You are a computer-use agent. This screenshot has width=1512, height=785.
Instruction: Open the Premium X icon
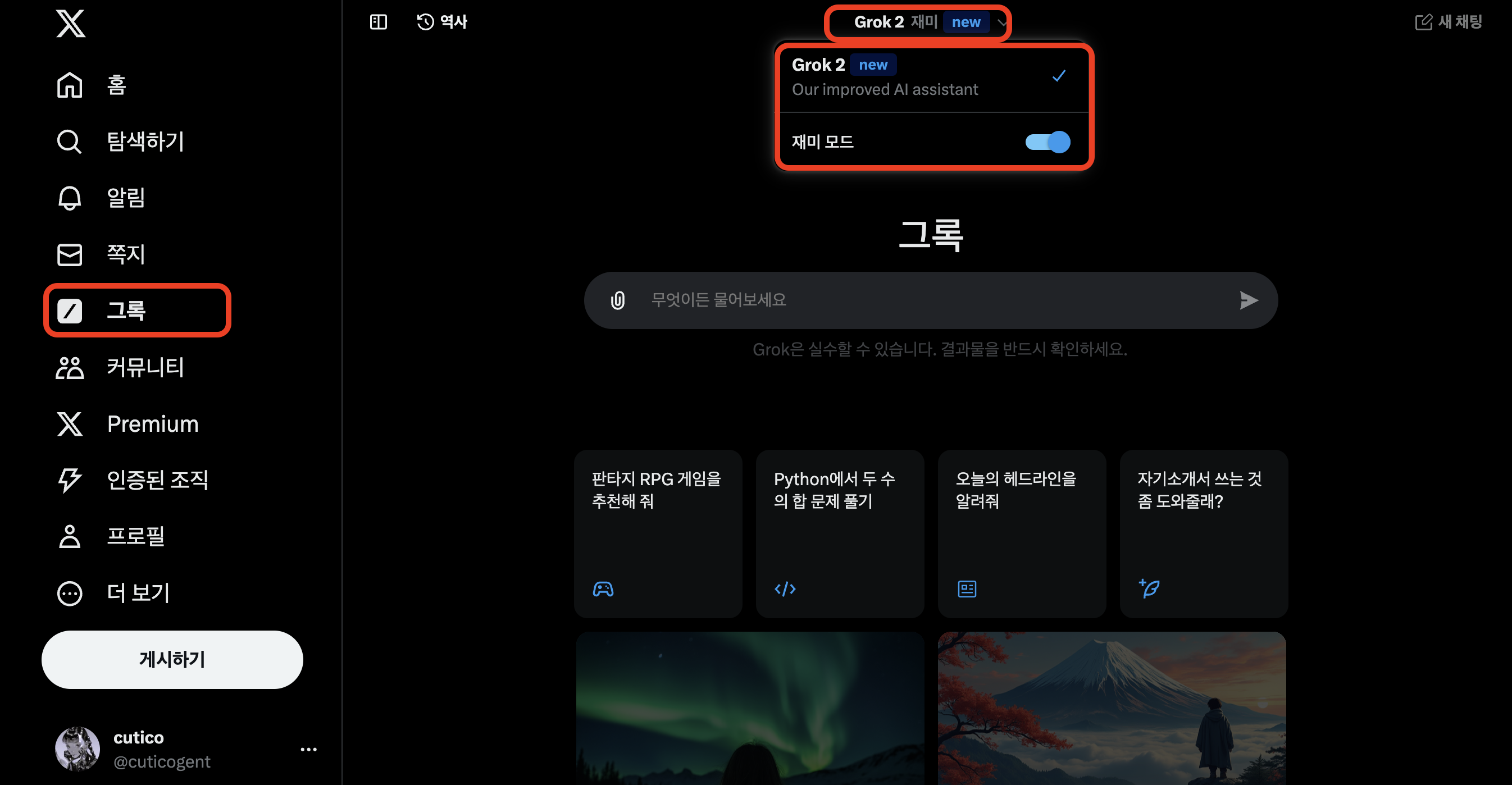coord(69,423)
